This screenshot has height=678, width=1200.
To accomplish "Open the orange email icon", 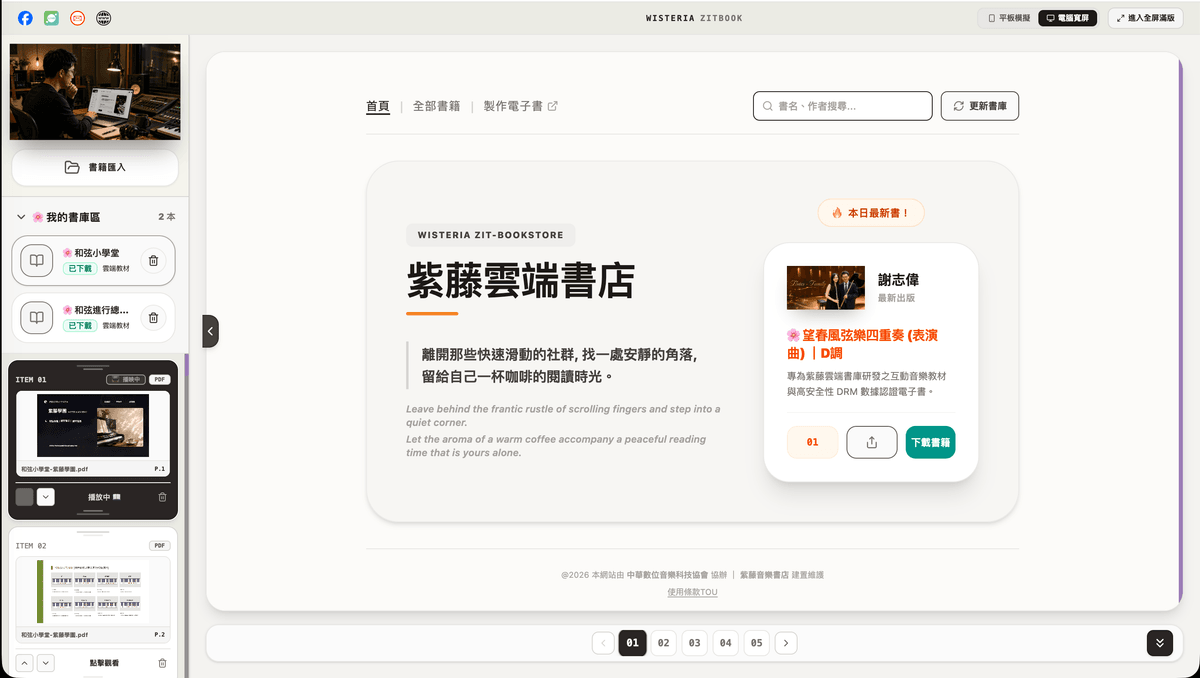I will [x=78, y=18].
